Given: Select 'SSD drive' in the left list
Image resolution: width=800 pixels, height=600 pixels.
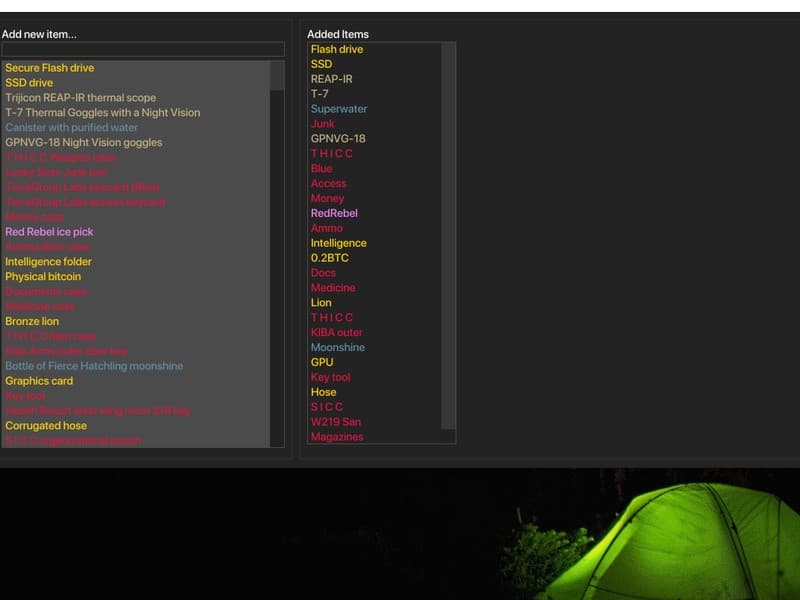Looking at the screenshot, I should (x=29, y=83).
